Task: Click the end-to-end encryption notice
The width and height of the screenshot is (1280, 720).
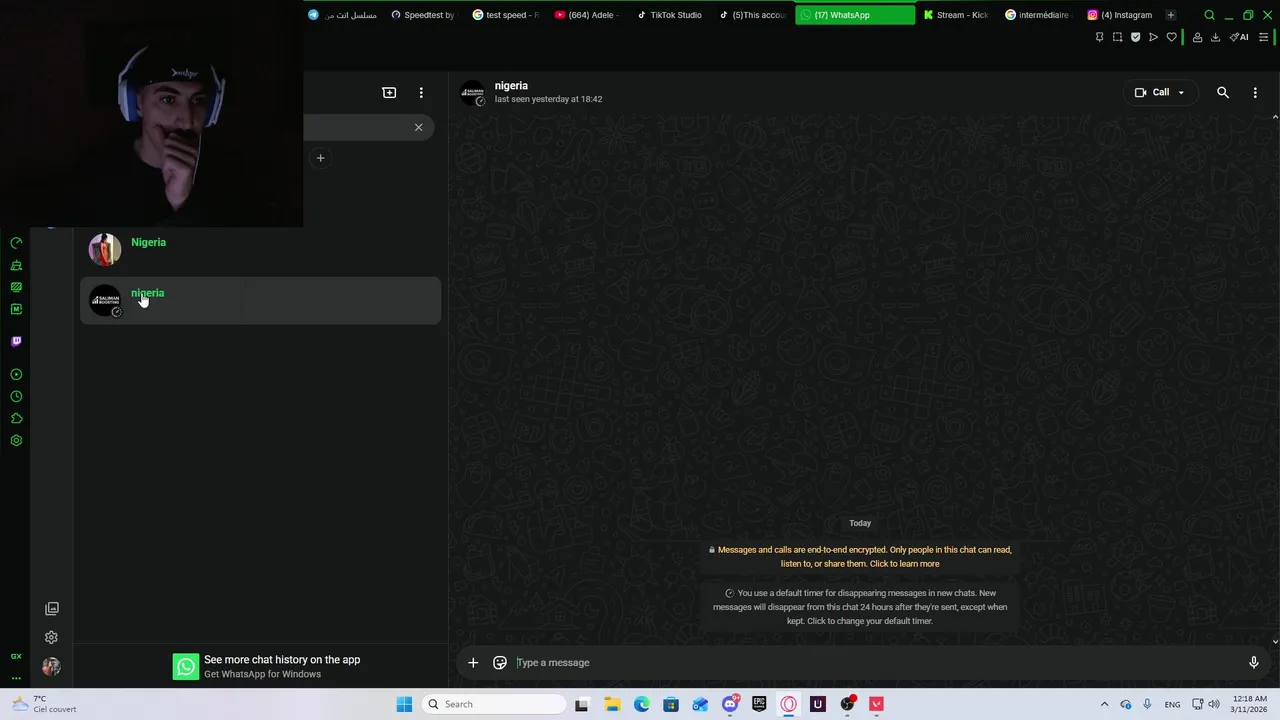Action: coord(860,557)
